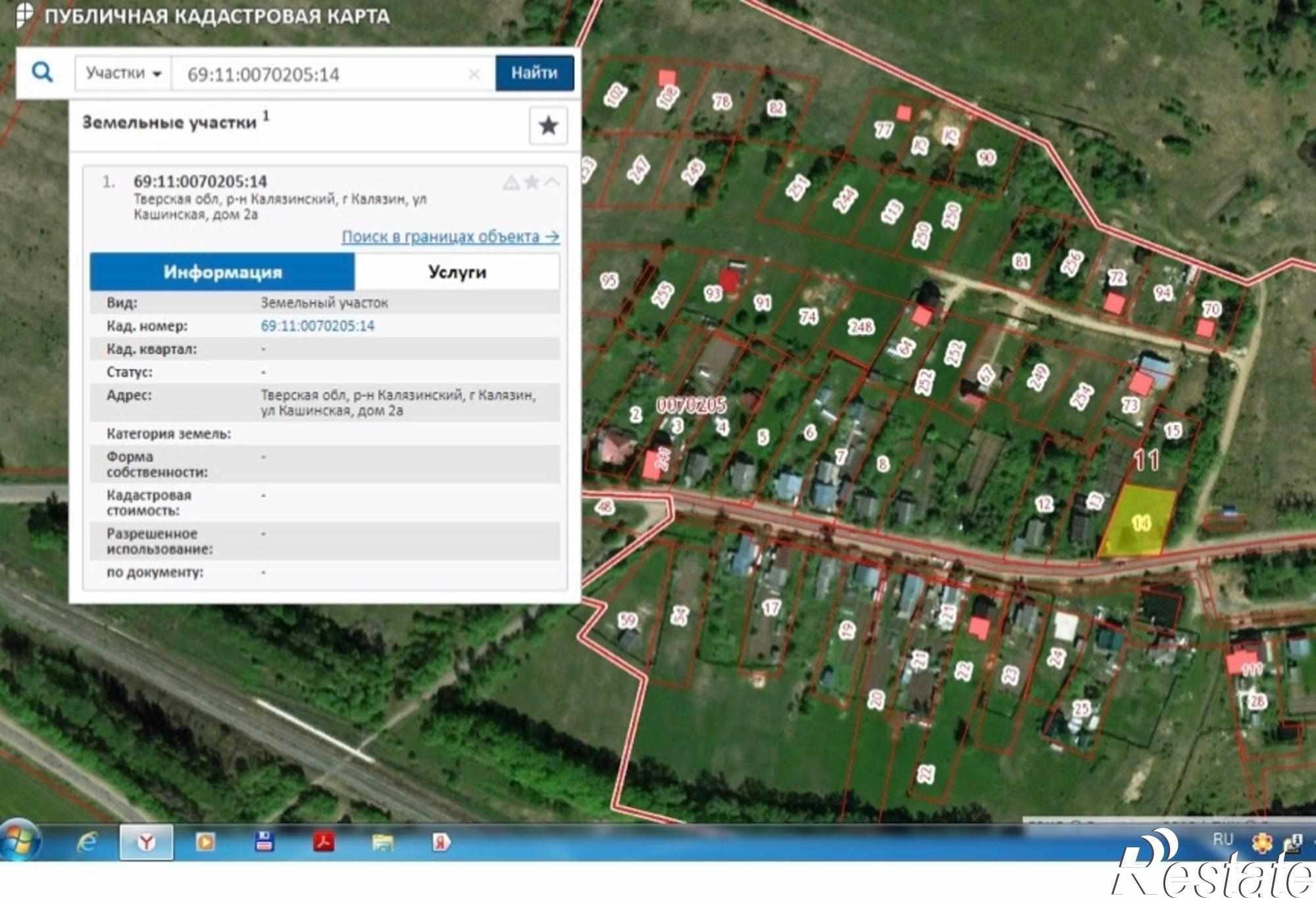Click parcel labeled 78 on map
The height and width of the screenshot is (898, 1316).
722,101
